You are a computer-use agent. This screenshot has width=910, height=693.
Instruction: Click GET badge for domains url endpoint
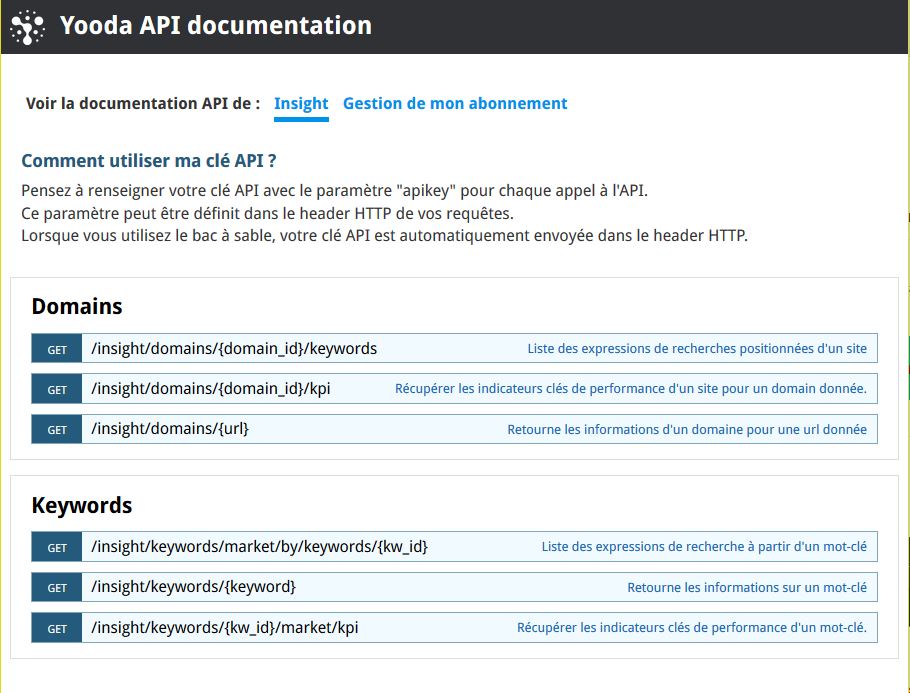[57, 429]
